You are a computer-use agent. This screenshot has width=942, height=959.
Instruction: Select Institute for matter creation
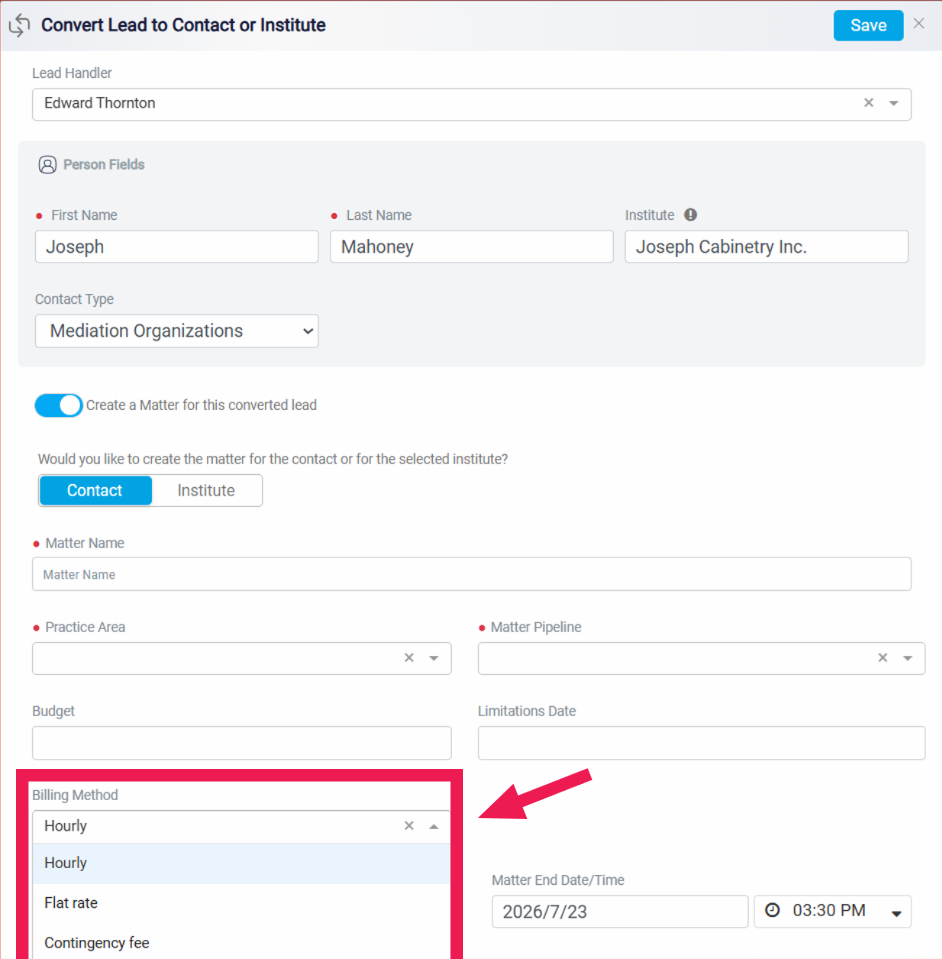click(206, 491)
